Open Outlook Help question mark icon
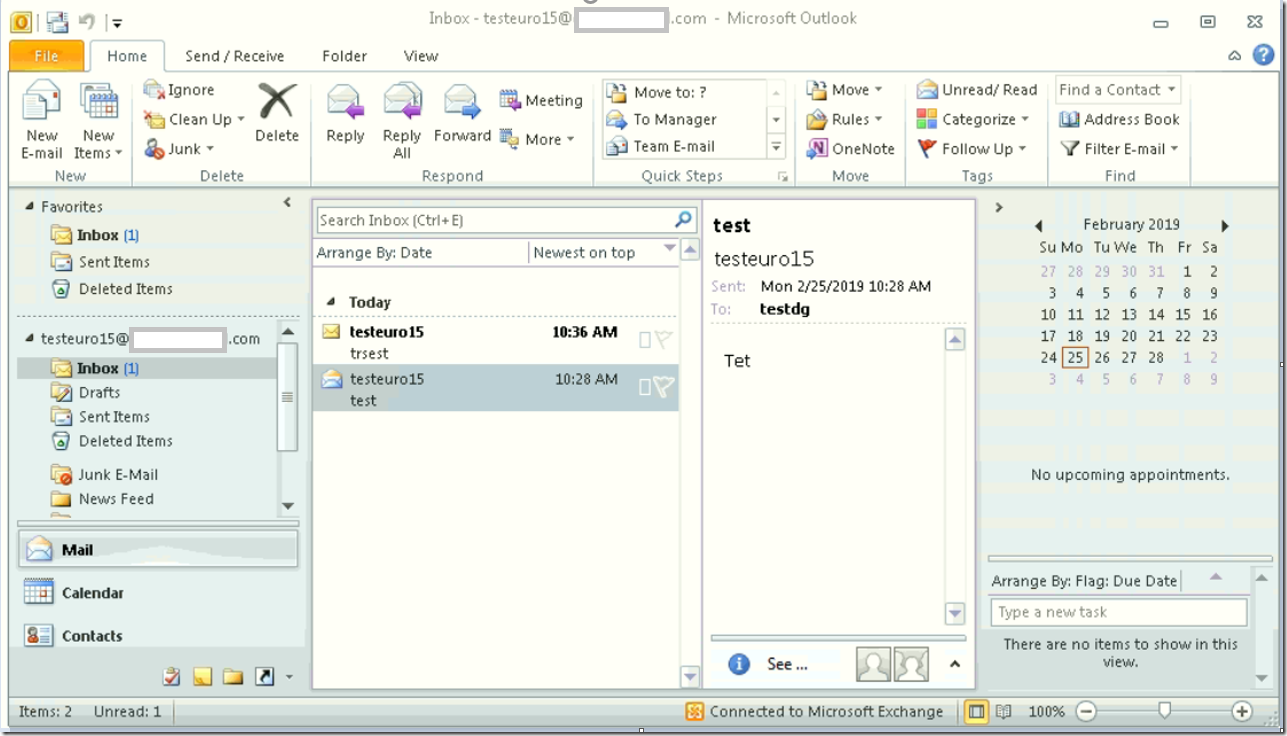This screenshot has width=1287, height=736. 1263,55
